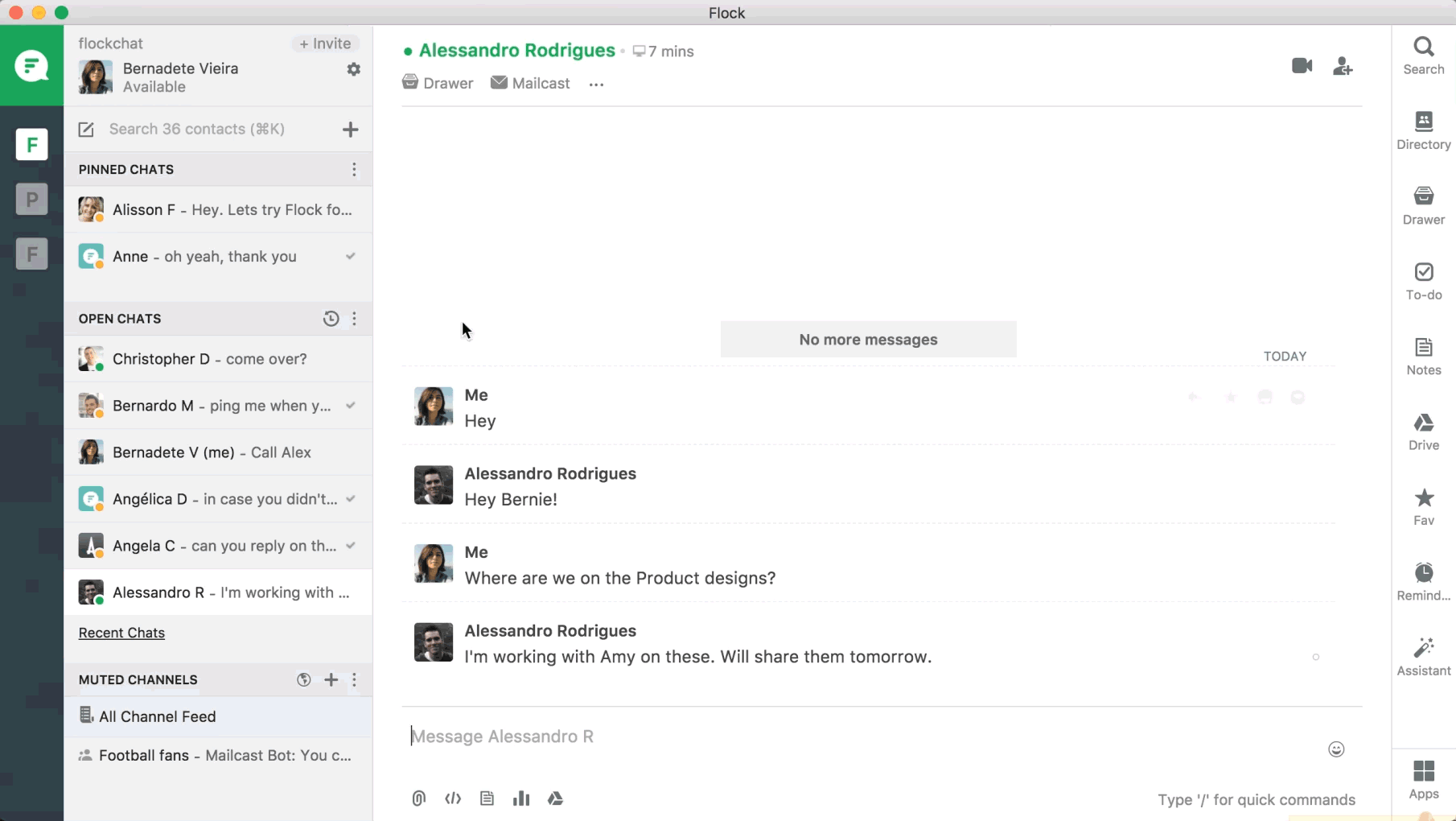Insert a code snippet
The height and width of the screenshot is (821, 1456).
point(453,798)
